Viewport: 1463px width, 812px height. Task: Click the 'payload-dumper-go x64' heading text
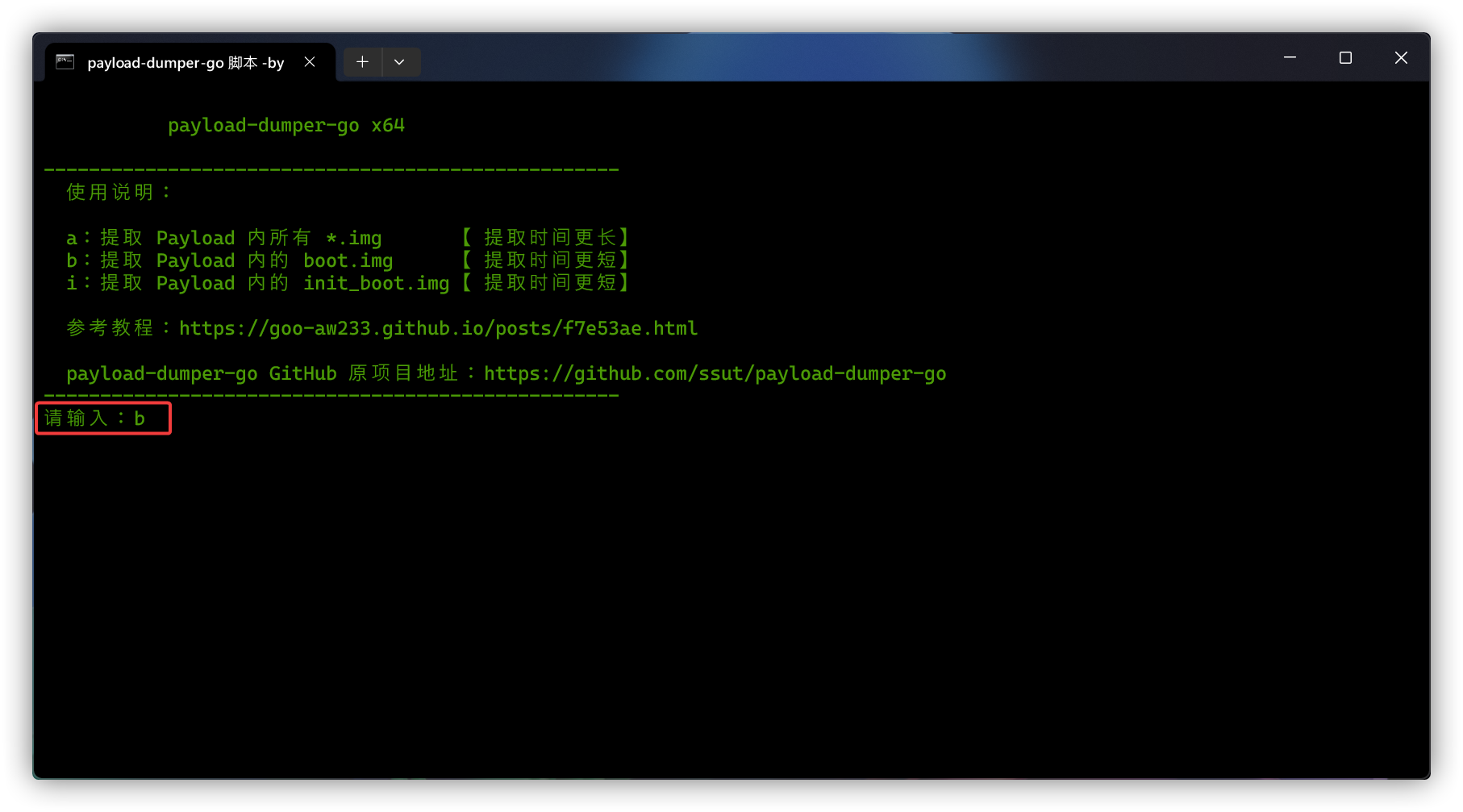tap(286, 126)
